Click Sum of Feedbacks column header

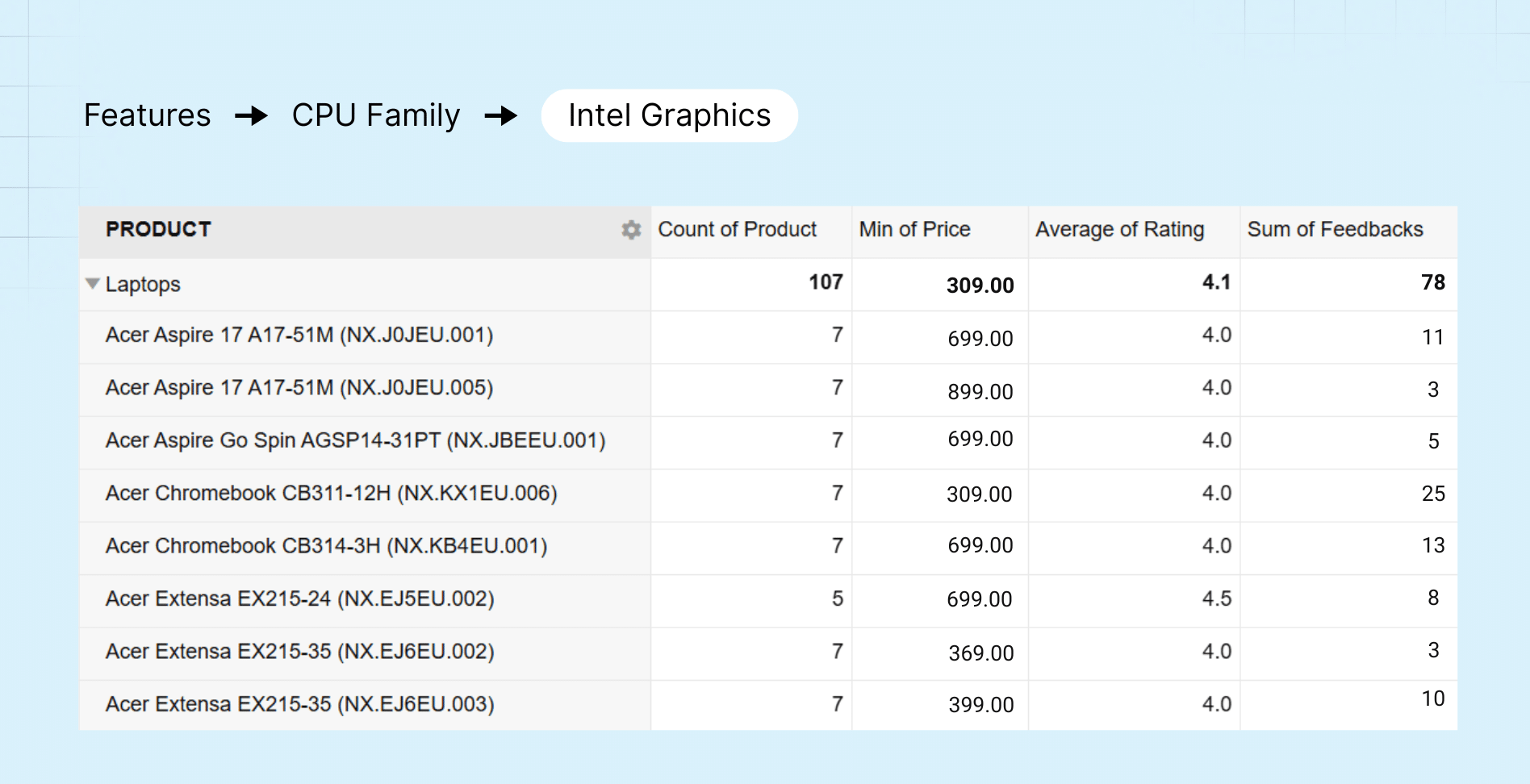coord(1335,230)
